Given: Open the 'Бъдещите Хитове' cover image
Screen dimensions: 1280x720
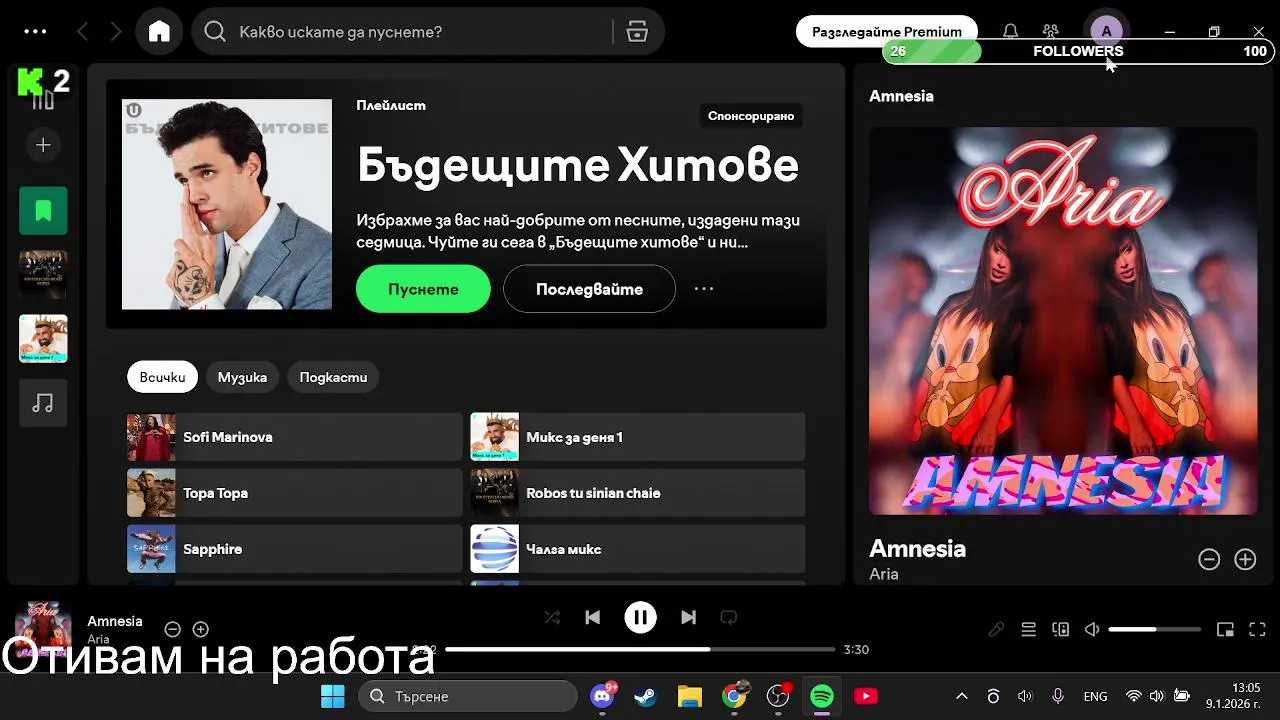Looking at the screenshot, I should (x=227, y=204).
